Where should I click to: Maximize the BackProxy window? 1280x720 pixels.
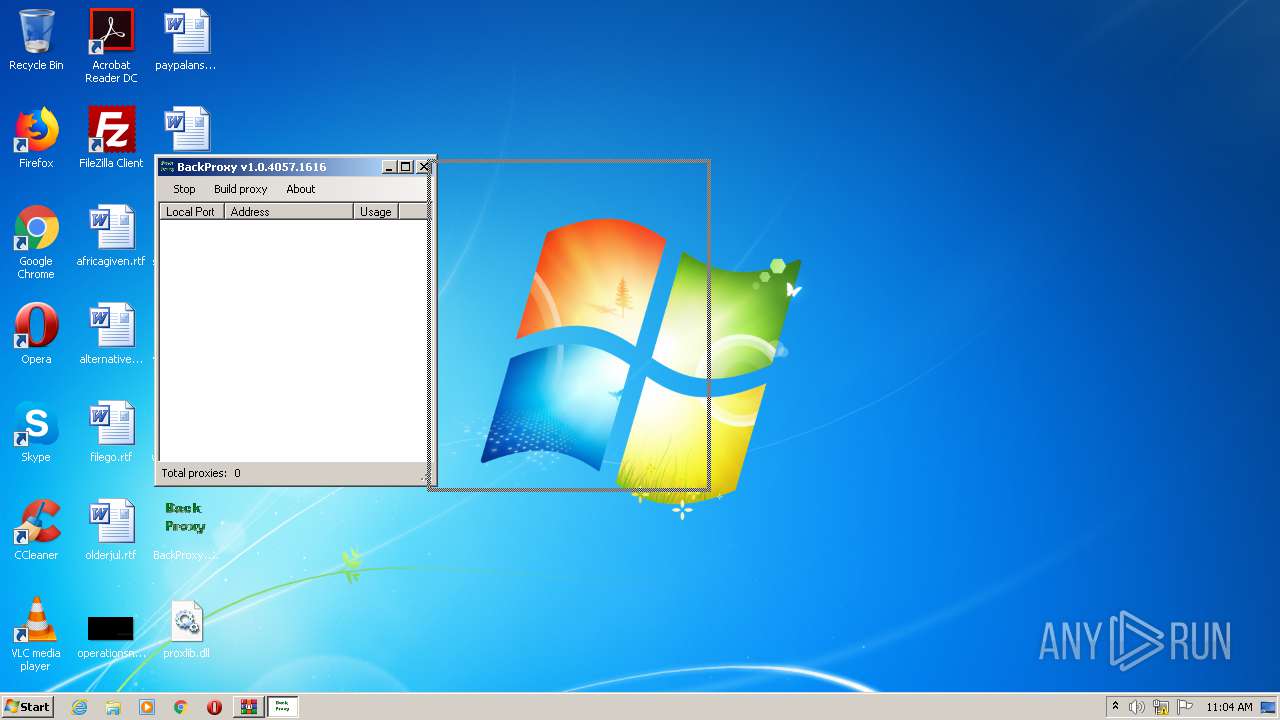[405, 167]
